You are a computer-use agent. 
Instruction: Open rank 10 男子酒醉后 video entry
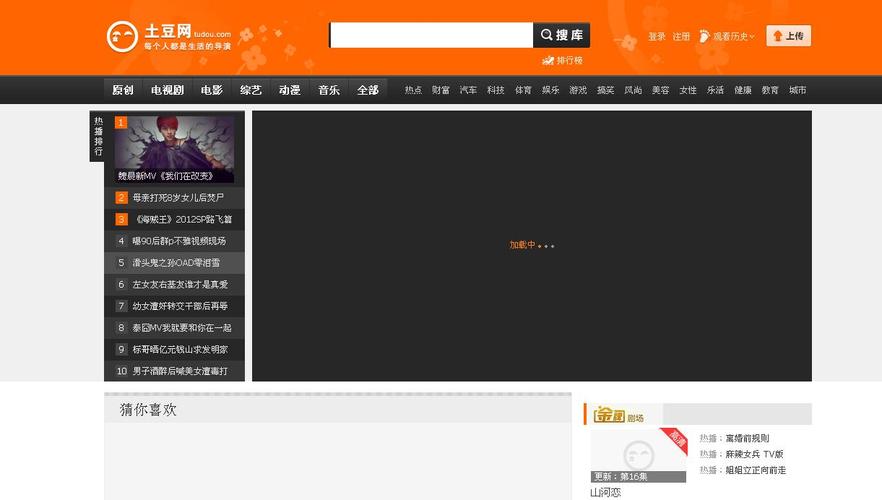(x=180, y=371)
